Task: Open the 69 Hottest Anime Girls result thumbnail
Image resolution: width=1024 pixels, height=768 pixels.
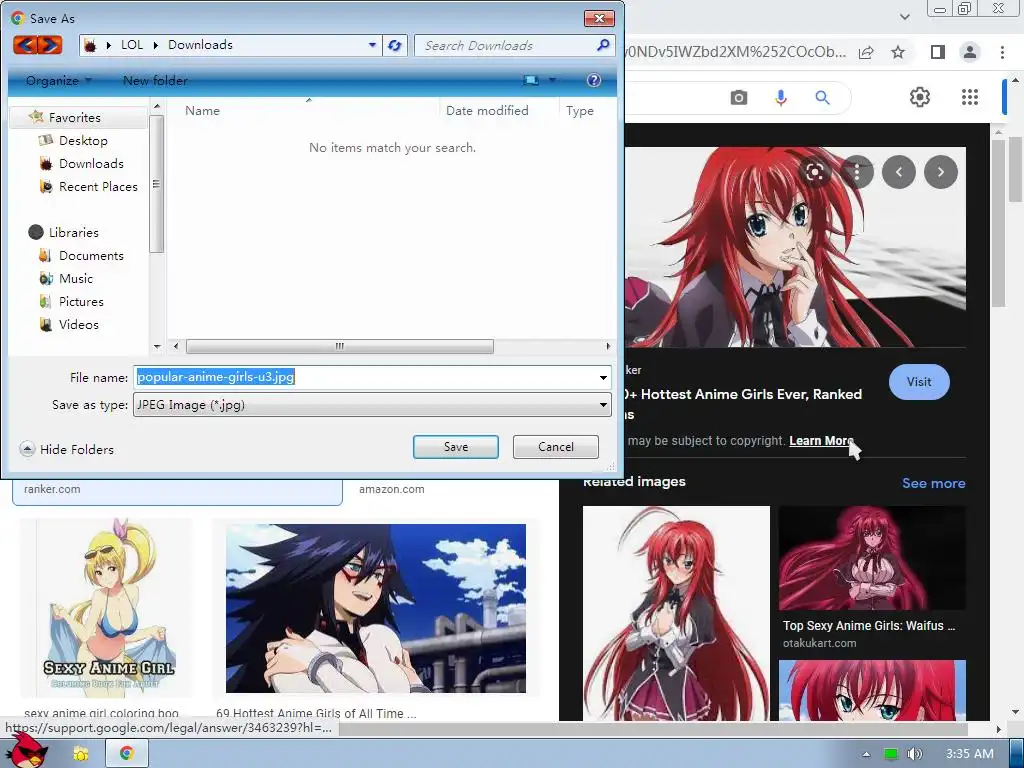Action: 376,608
